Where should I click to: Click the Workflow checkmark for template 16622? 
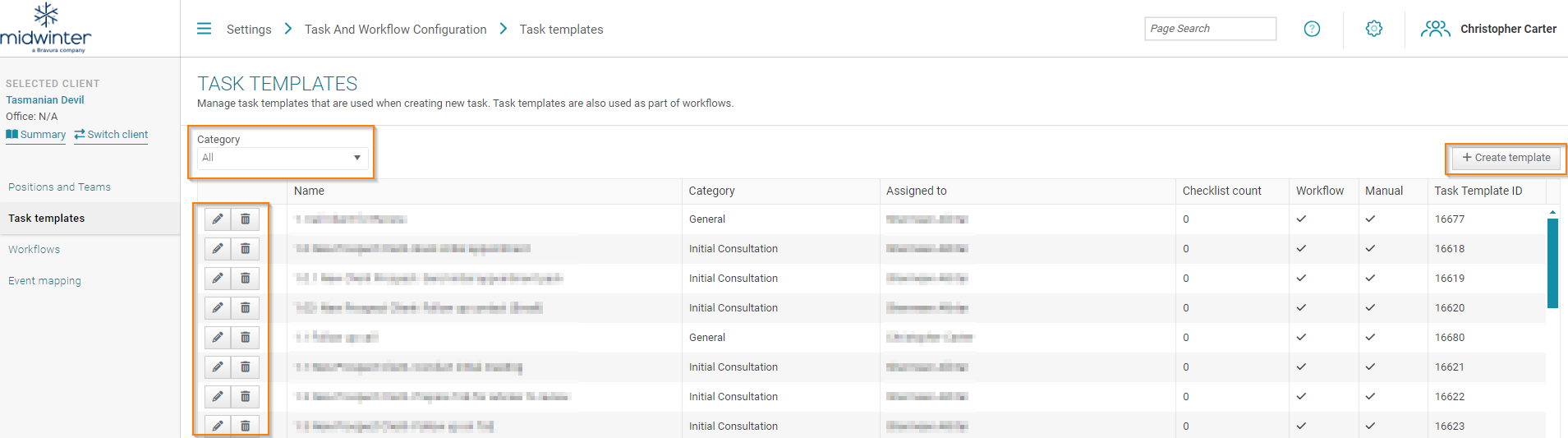pyautogui.click(x=1301, y=397)
